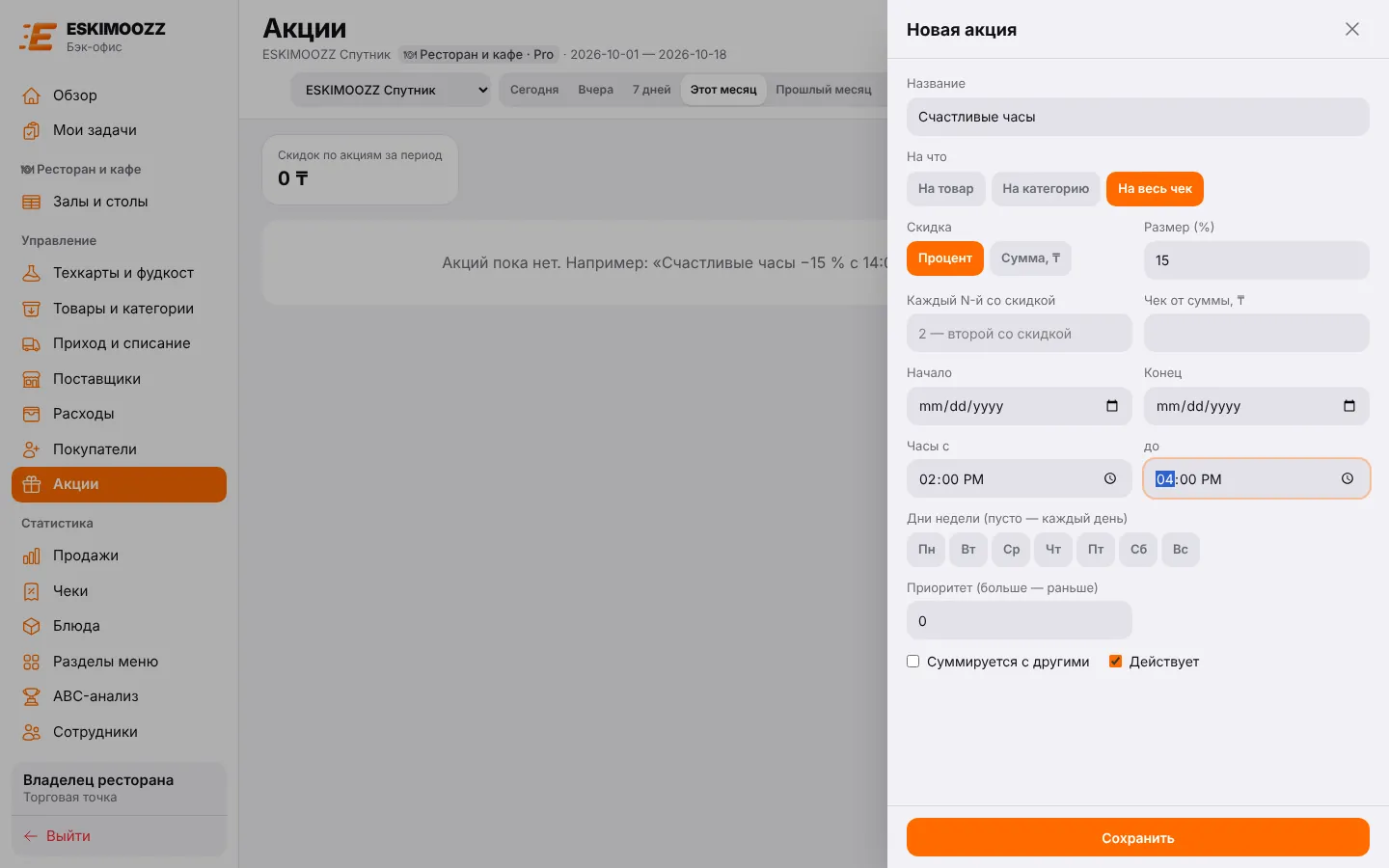1389x868 pixels.
Task: Select the Процент discount type
Action: pos(945,258)
